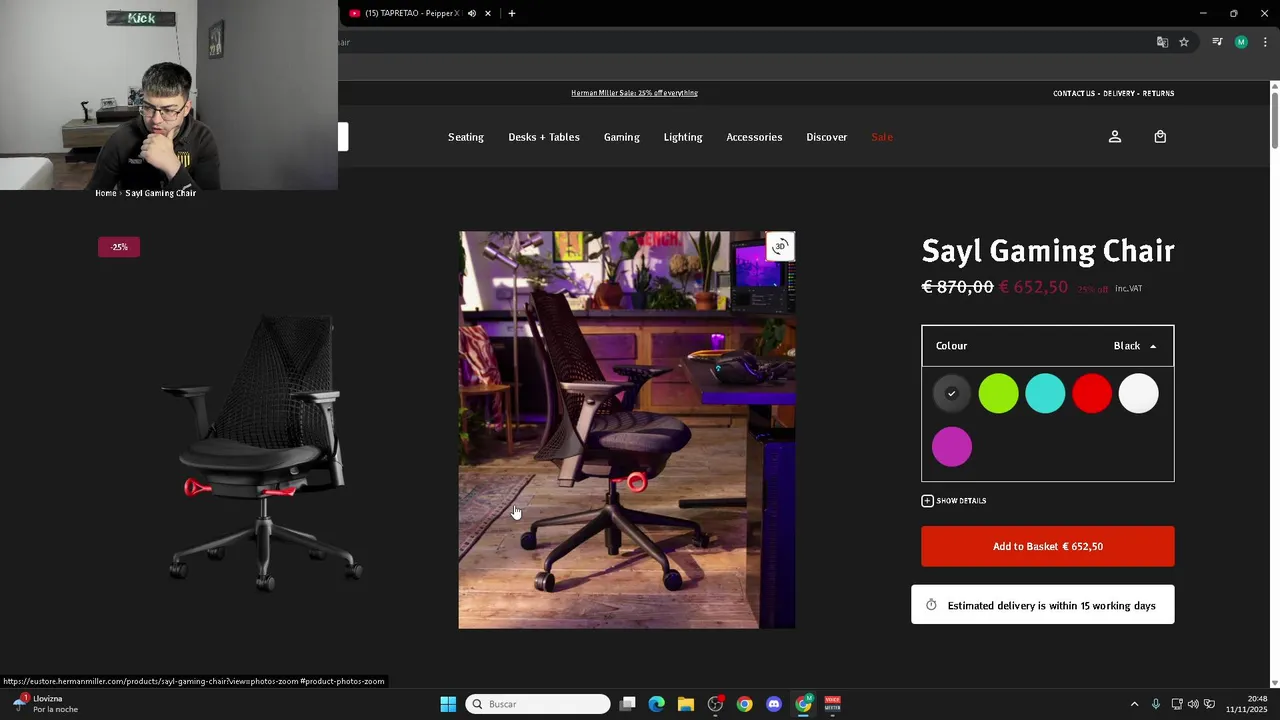Open the media control icon in Chrome toolbar
The height and width of the screenshot is (720, 1280).
pos(1217,42)
